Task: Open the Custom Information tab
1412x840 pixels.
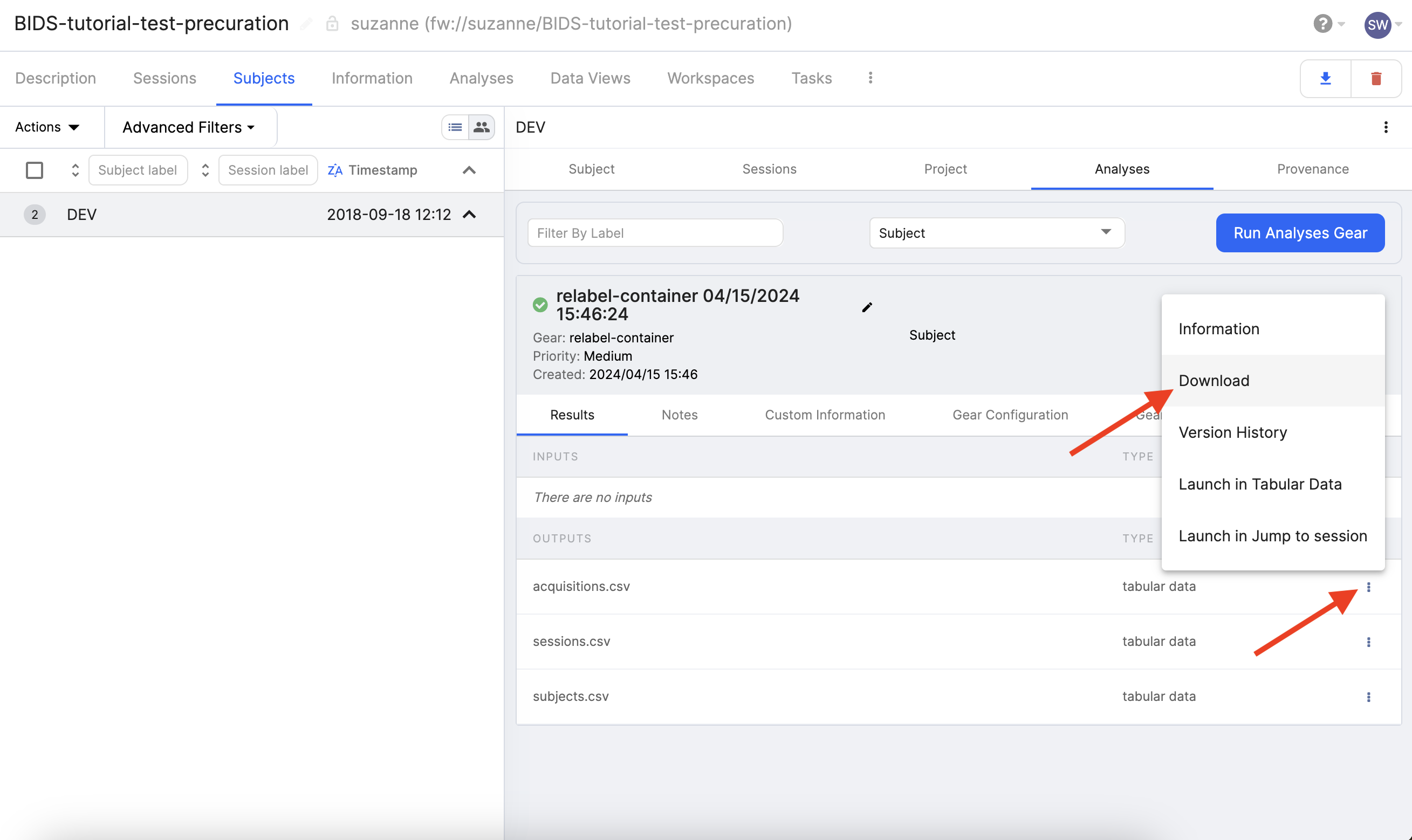Action: coord(825,415)
